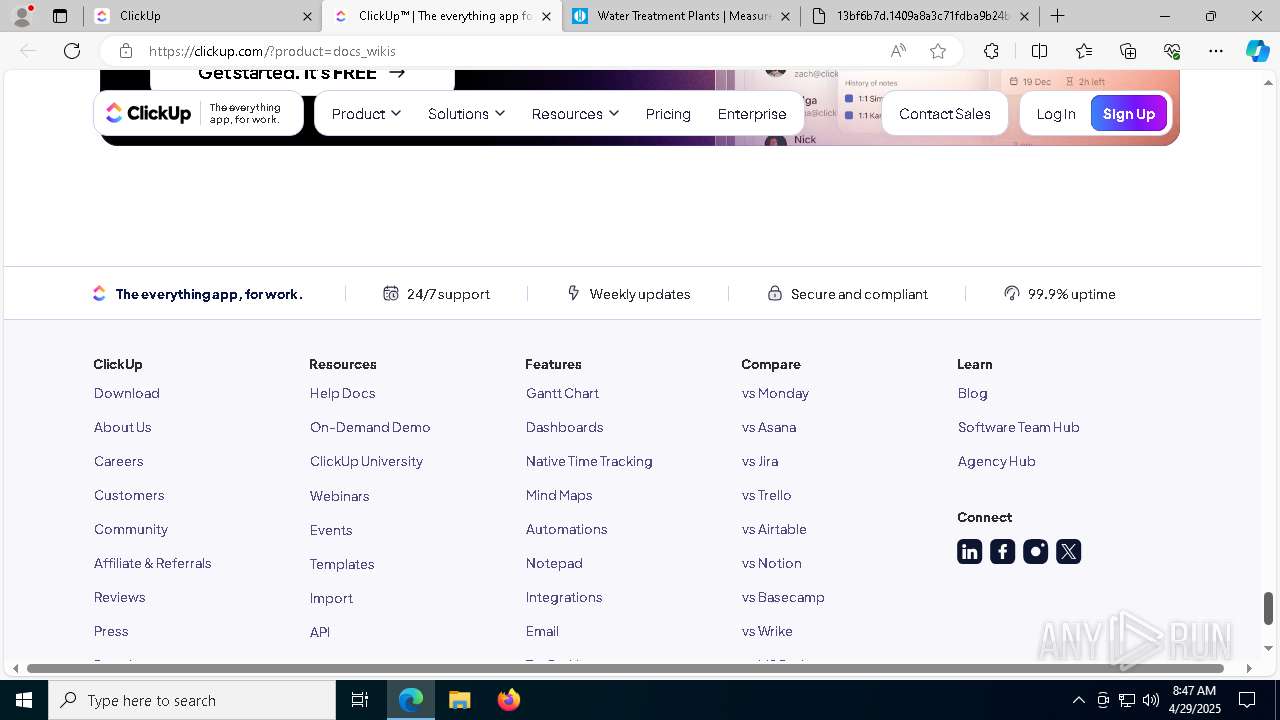
Task: Open the Help Docs link
Action: tap(343, 393)
